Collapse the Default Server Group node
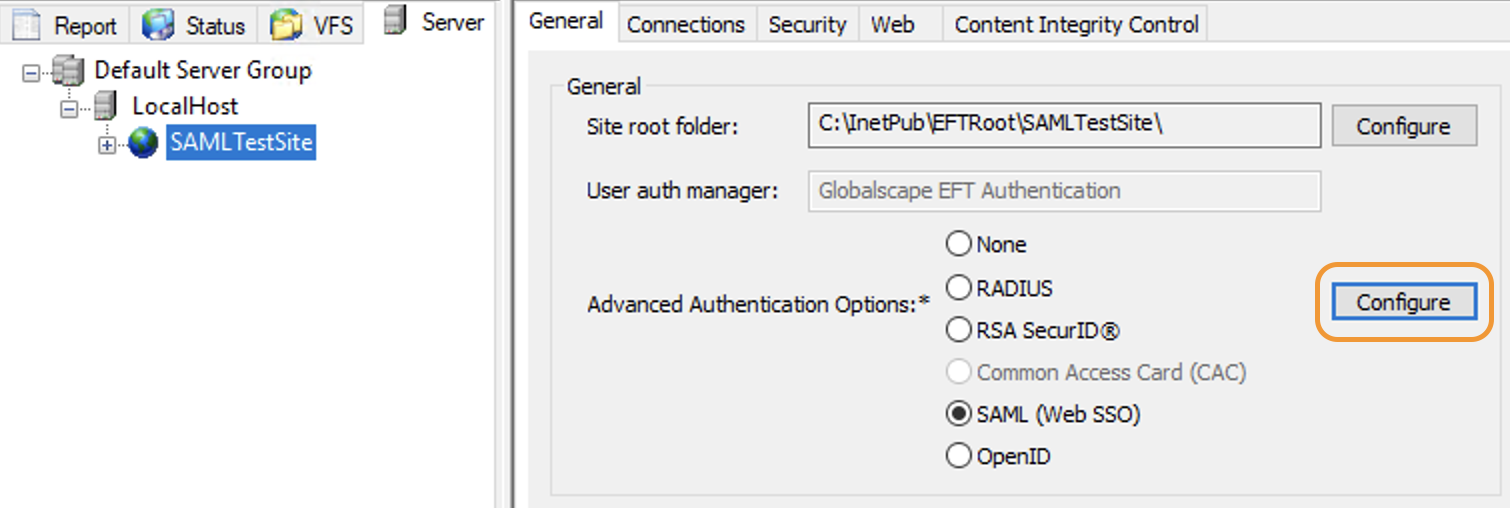The image size is (1510, 508). point(32,72)
